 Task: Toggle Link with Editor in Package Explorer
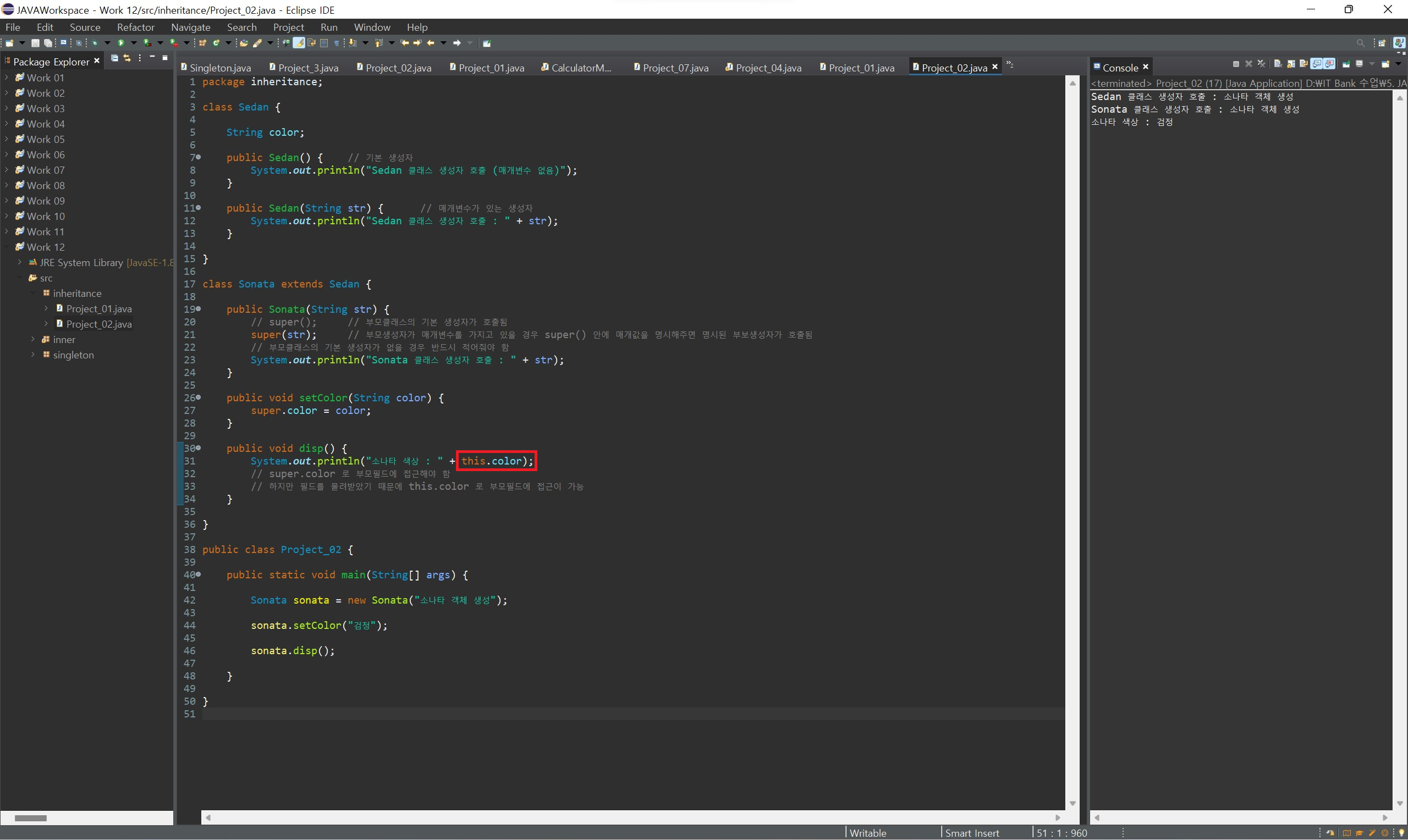tap(127, 58)
